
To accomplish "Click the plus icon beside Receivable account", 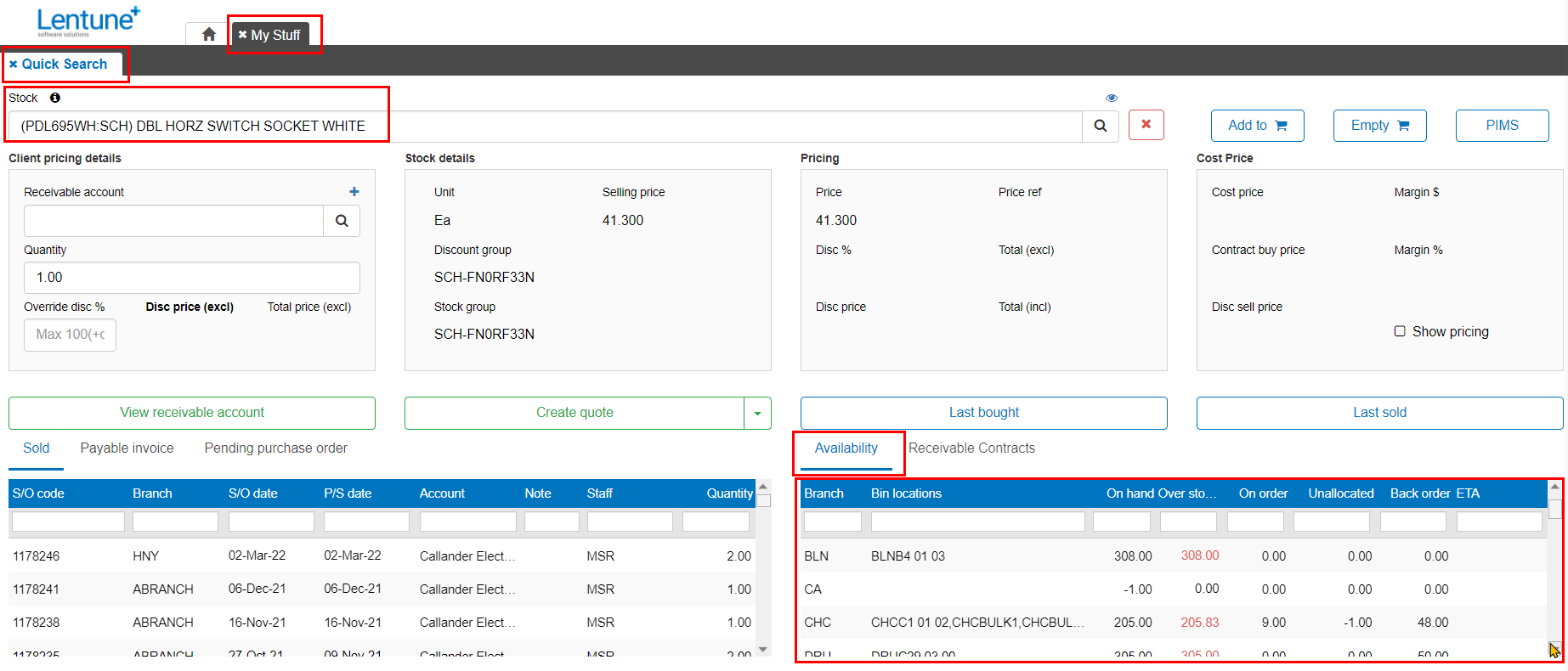I will click(354, 192).
